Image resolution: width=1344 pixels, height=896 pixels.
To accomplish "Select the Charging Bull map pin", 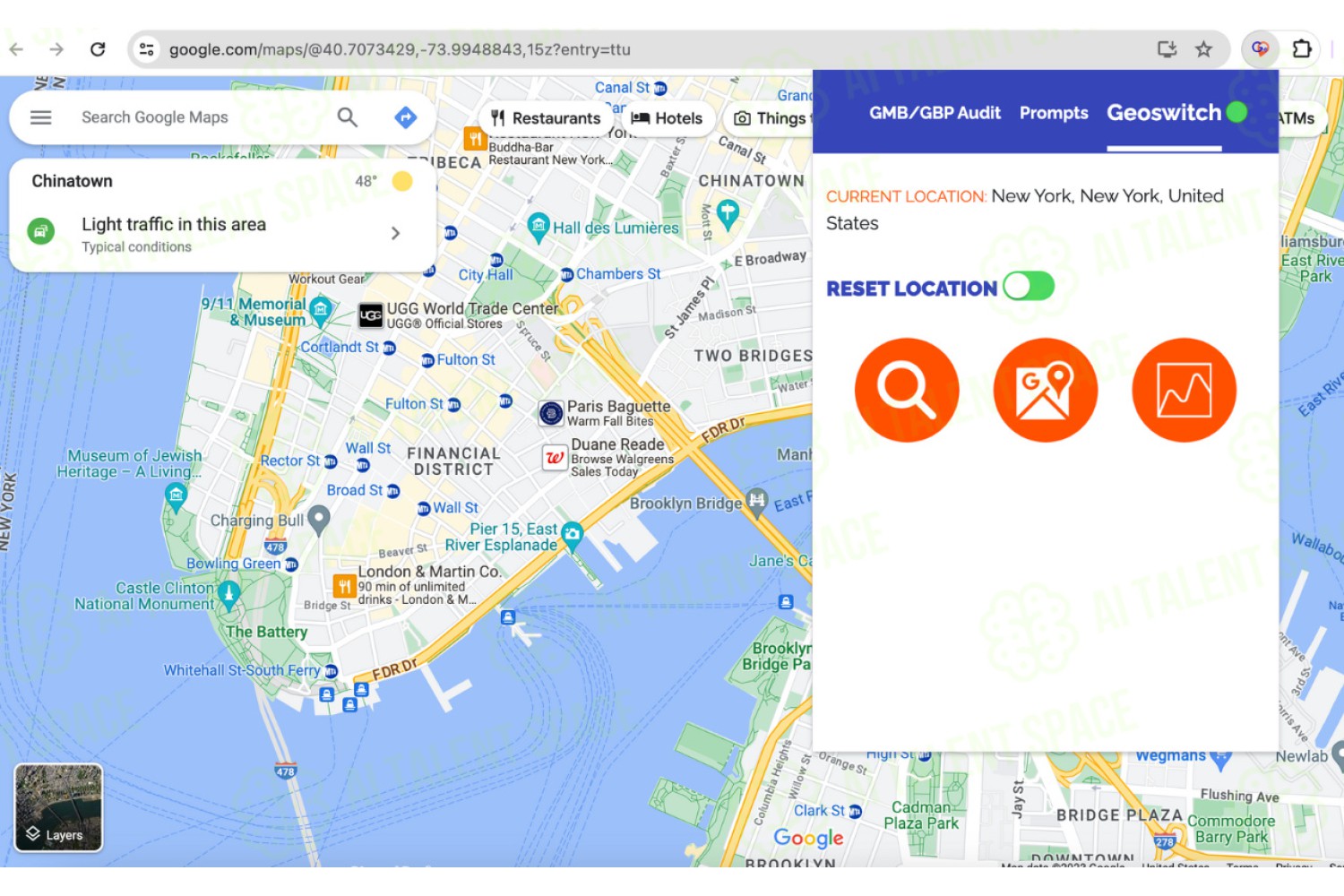I will point(318,519).
